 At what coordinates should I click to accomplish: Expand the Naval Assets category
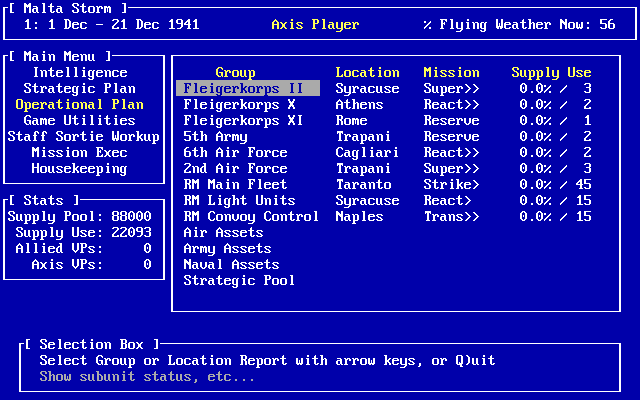pyautogui.click(x=231, y=264)
